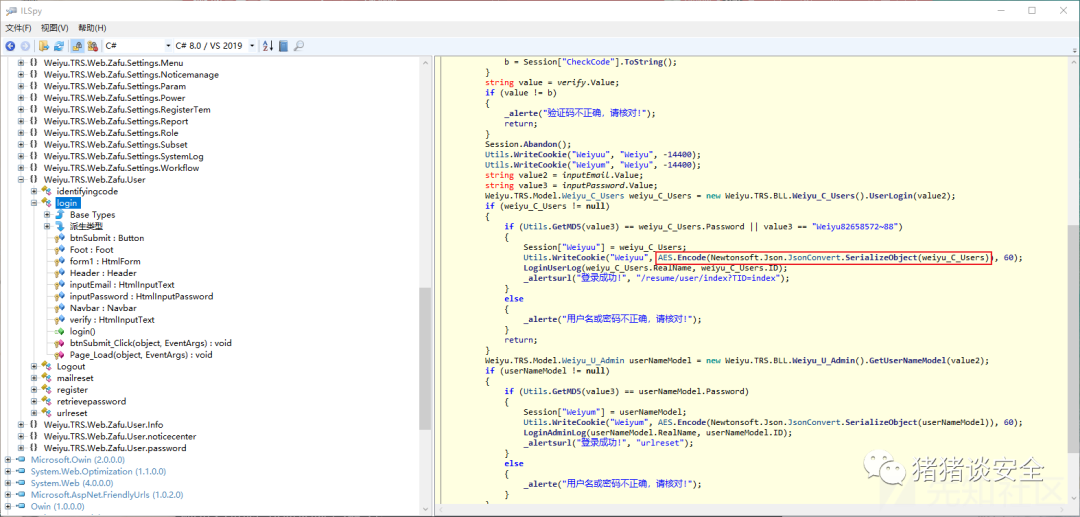
Task: Click the register class icon
Action: pyautogui.click(x=46, y=390)
